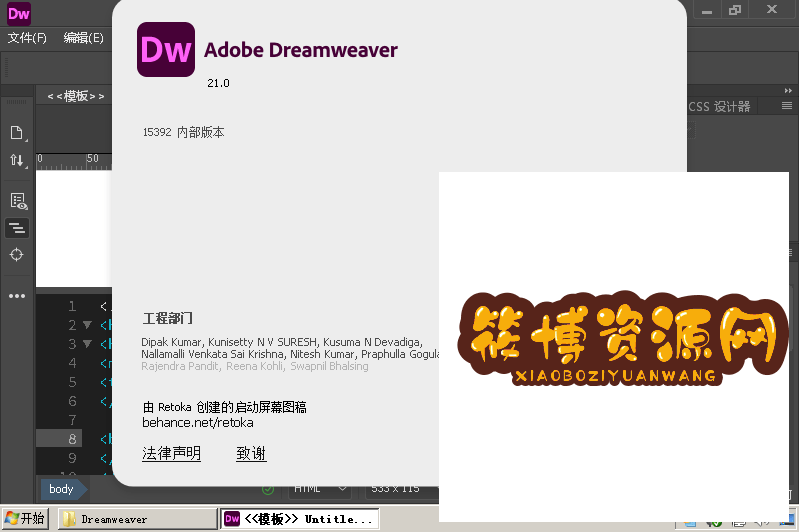Click the Windows 开始 Start button
The width and height of the screenshot is (799, 532).
[x=25, y=519]
